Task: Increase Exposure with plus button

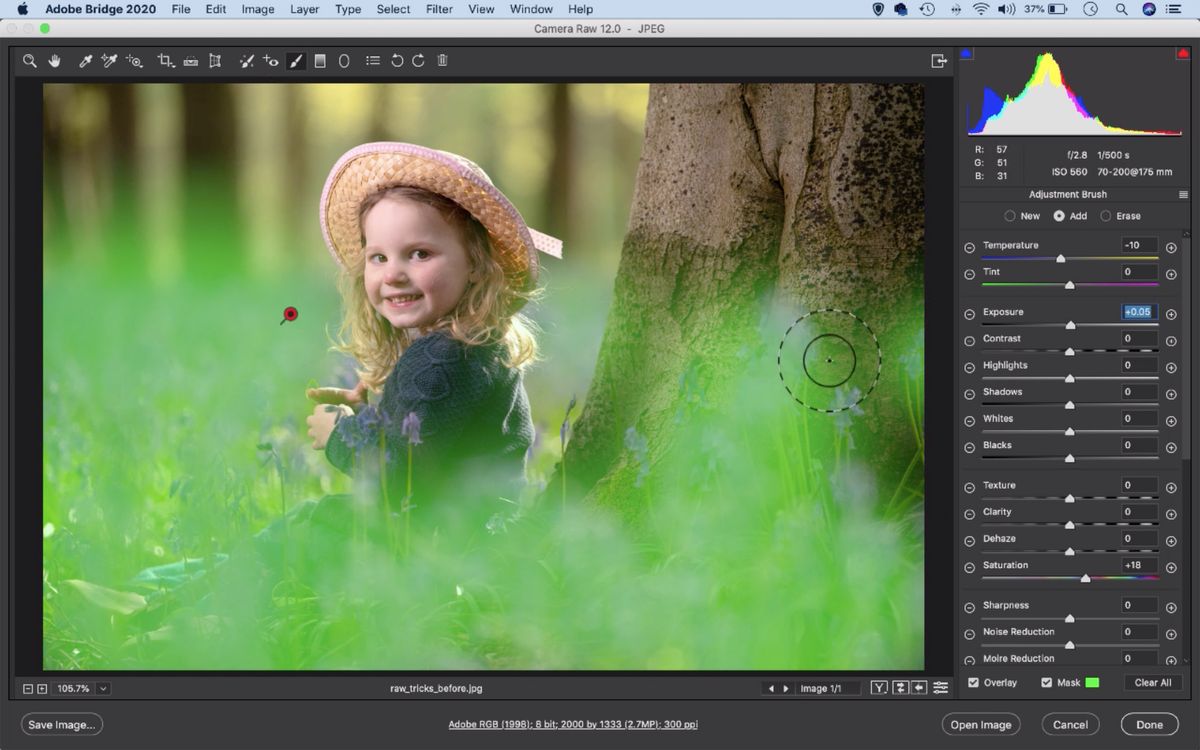Action: click(1171, 314)
